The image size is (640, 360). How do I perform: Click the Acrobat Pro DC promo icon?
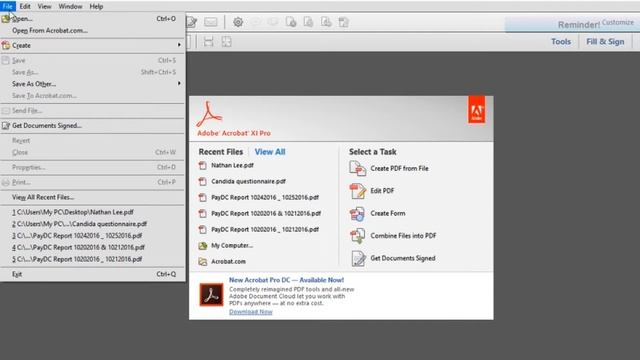[x=211, y=295]
